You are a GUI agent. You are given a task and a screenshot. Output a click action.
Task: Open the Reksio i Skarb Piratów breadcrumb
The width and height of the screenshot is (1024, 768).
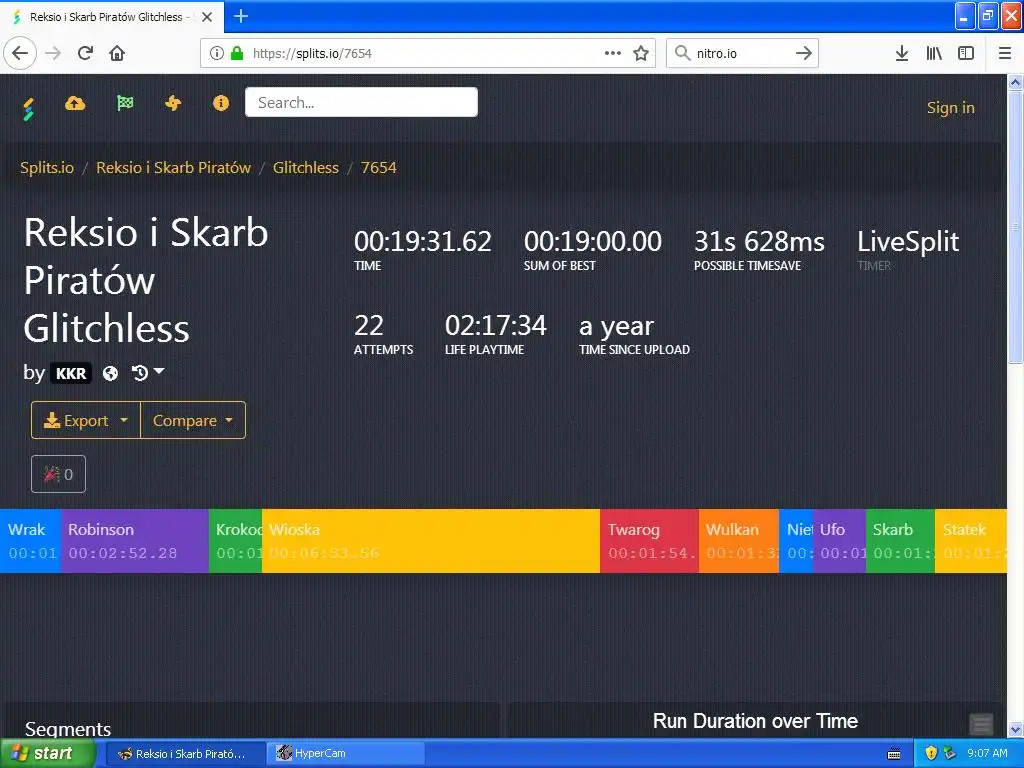click(x=173, y=167)
